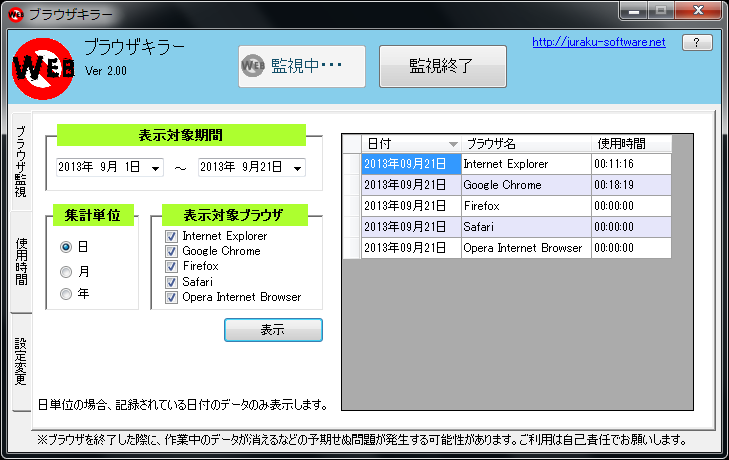Click the large red no-WEB logo

click(x=43, y=68)
